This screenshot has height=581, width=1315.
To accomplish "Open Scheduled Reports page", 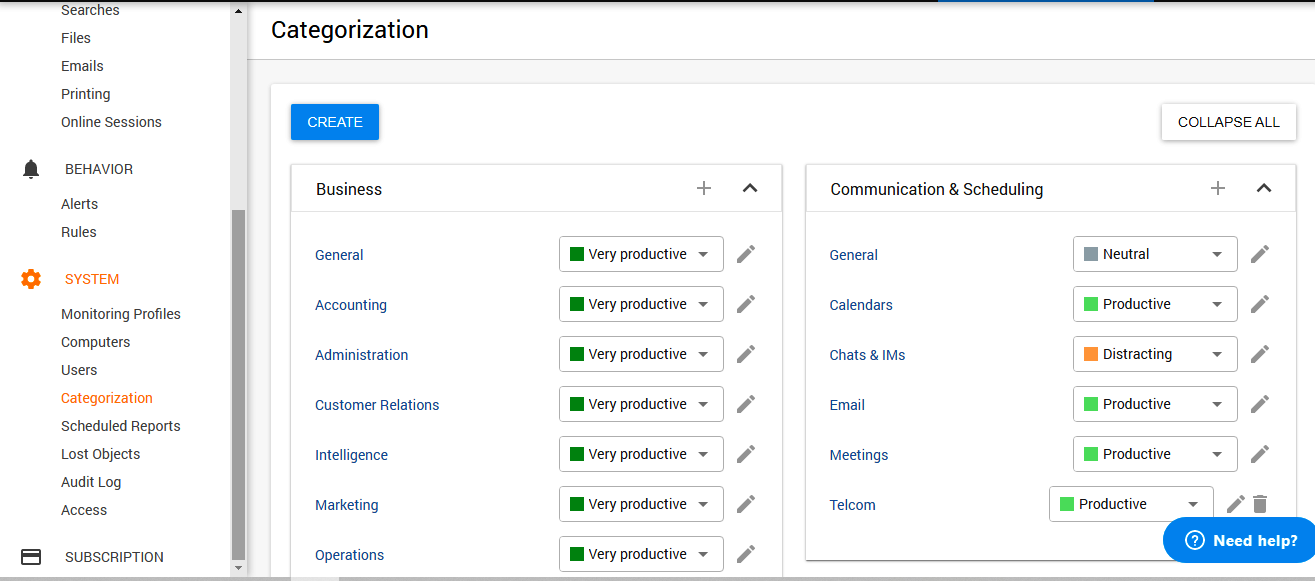I will point(121,426).
